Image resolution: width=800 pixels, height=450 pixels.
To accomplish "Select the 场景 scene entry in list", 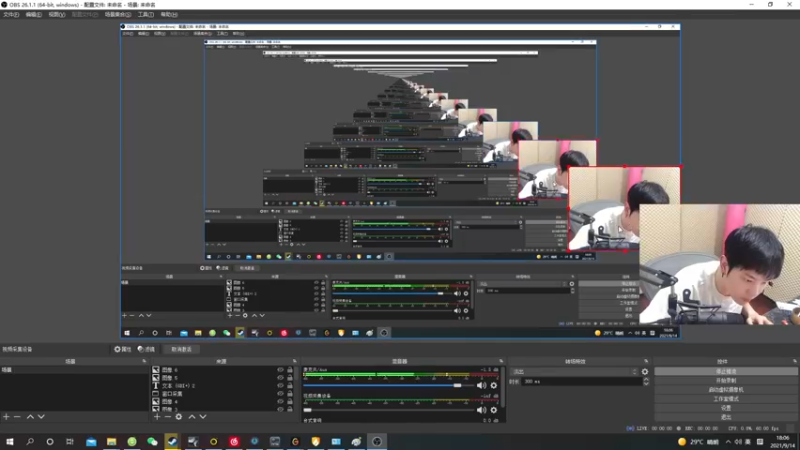I will pos(74,370).
